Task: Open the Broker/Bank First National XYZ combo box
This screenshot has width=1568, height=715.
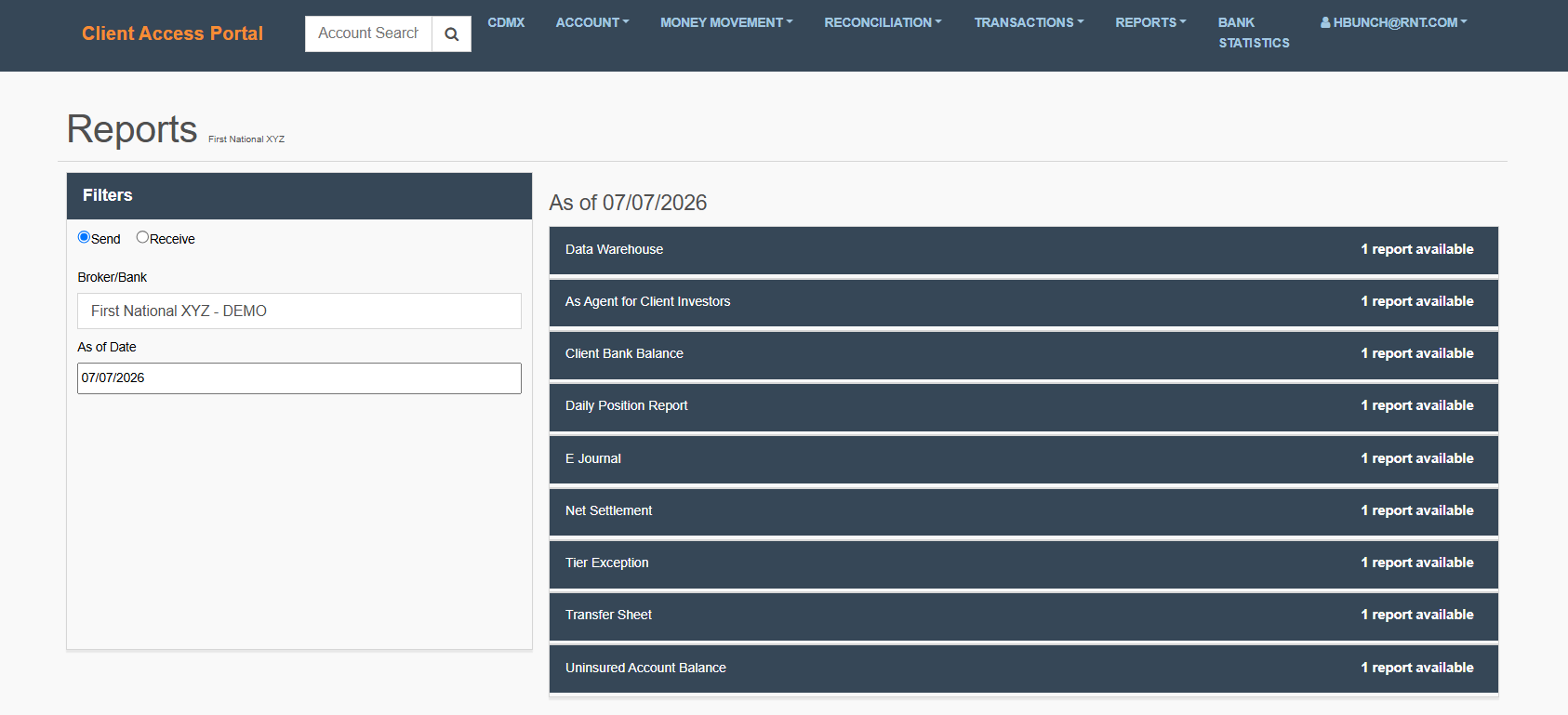Action: point(299,311)
